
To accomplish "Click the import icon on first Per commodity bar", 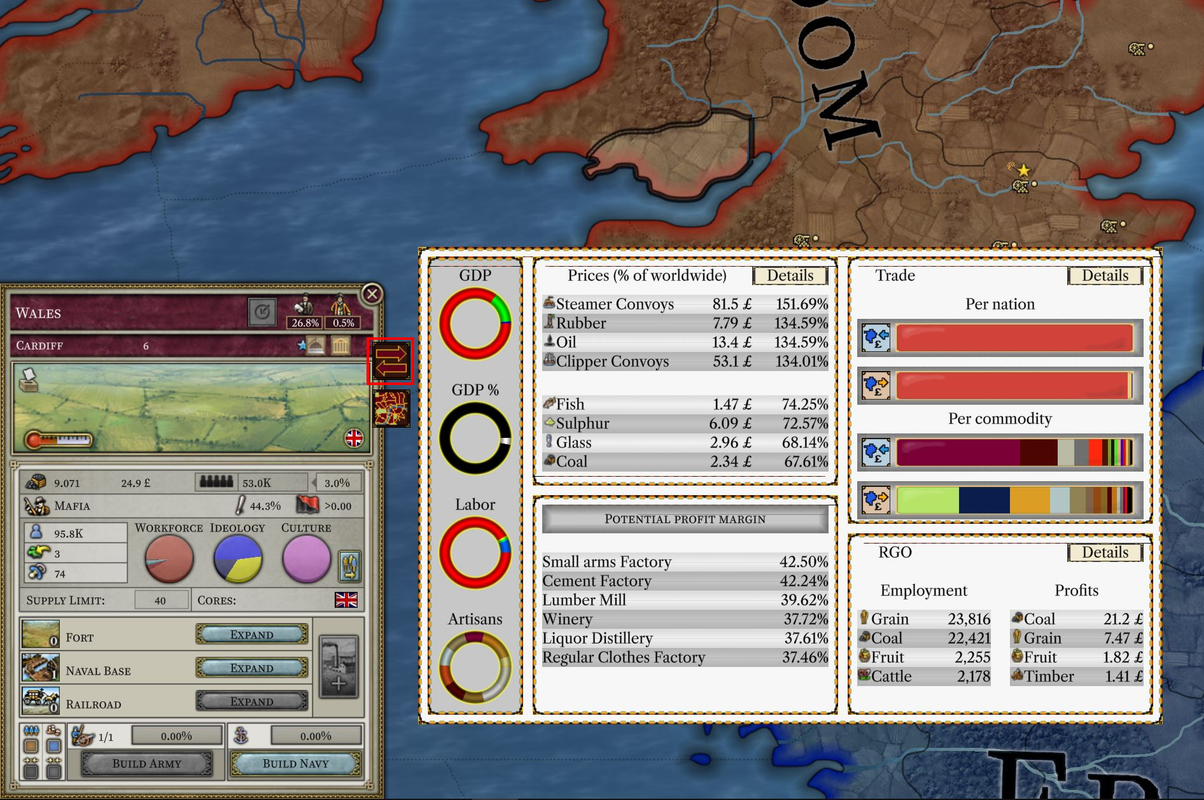I will (875, 453).
